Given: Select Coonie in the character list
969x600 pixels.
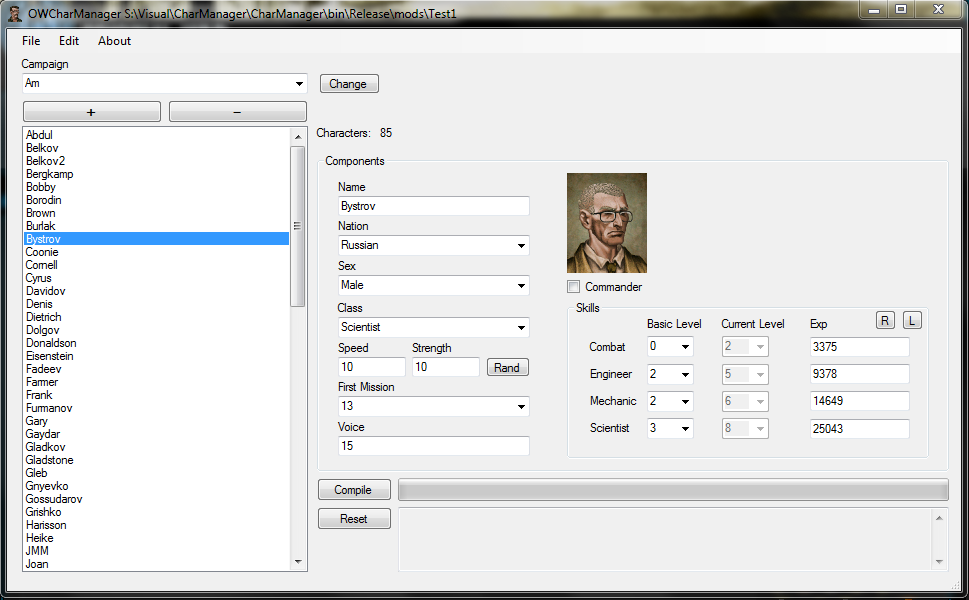Looking at the screenshot, I should click(41, 251).
